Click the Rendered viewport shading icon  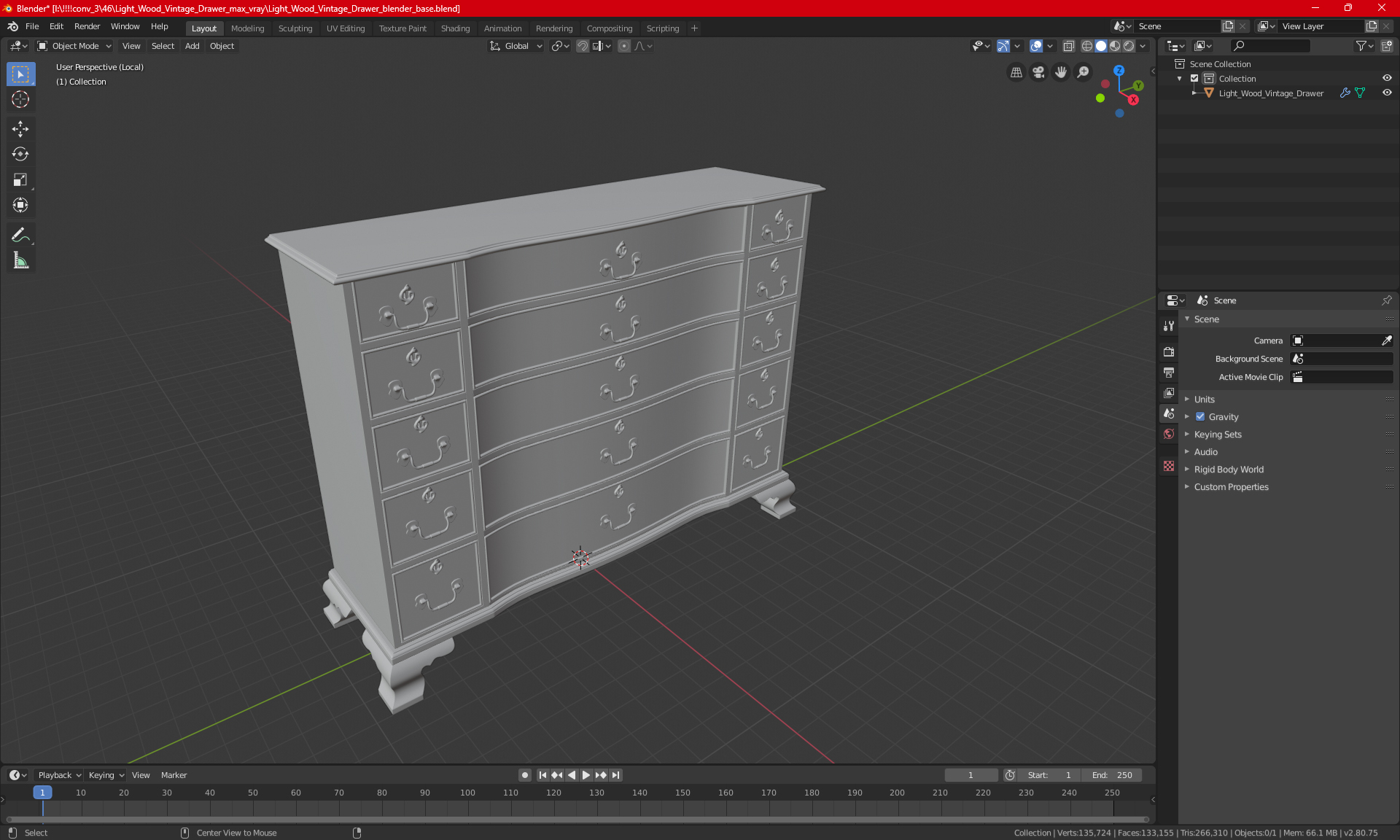(x=1128, y=46)
